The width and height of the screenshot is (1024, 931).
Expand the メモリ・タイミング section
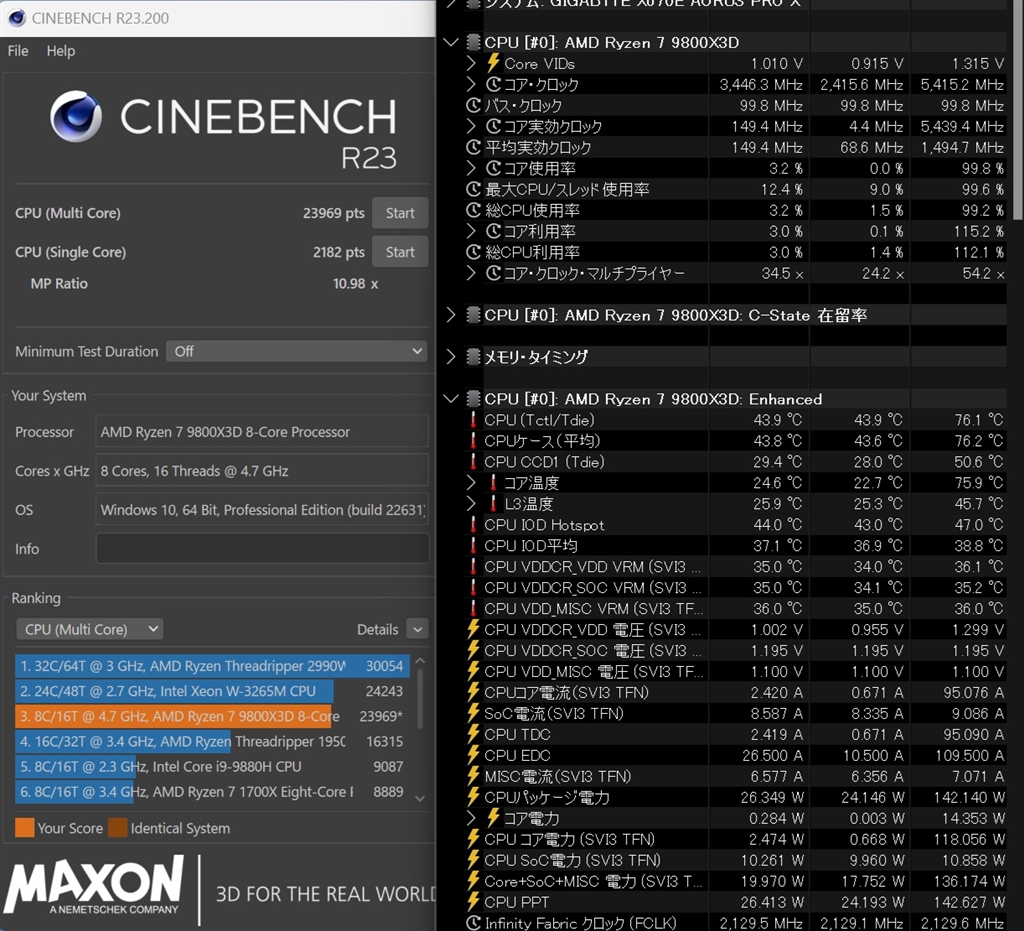click(x=450, y=357)
